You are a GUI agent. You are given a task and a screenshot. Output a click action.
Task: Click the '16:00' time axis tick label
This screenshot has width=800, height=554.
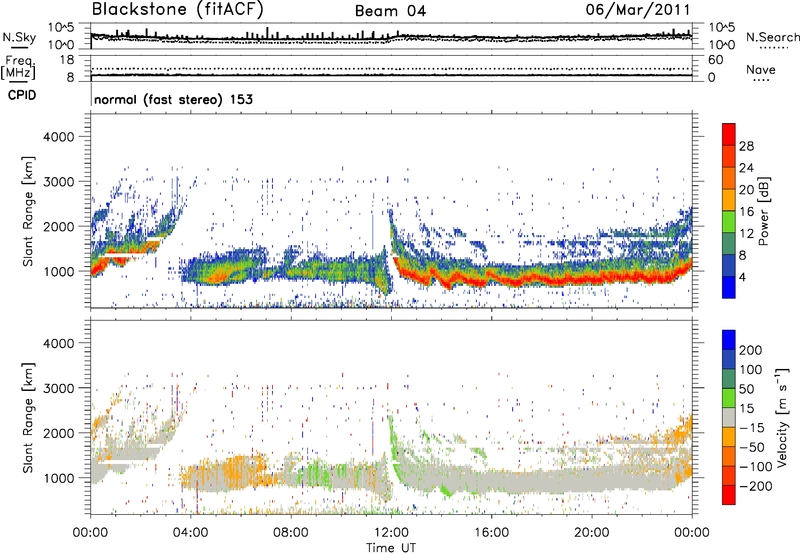pyautogui.click(x=491, y=533)
